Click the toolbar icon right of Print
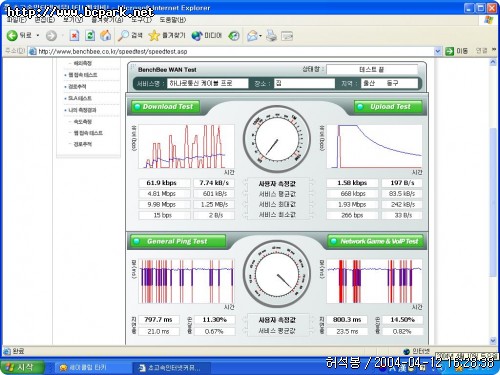The image size is (500, 375). click(x=287, y=36)
